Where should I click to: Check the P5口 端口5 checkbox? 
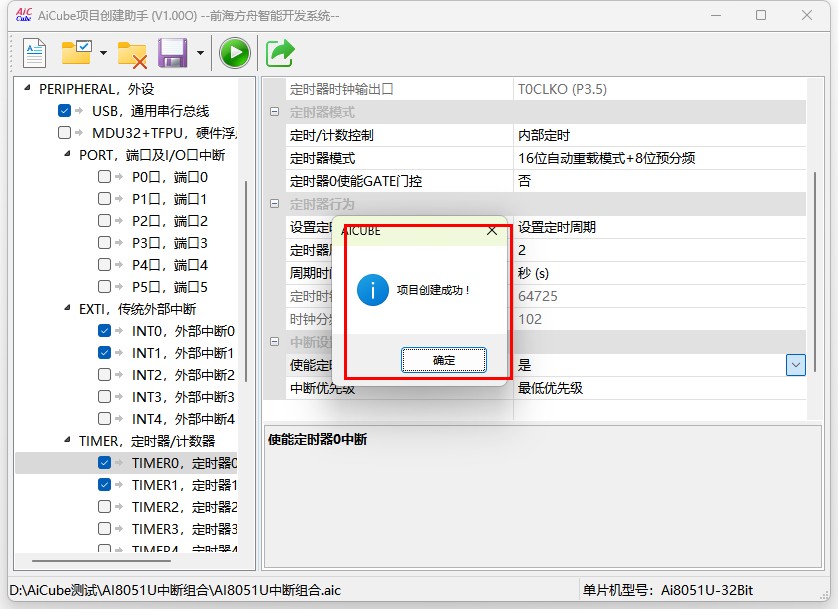click(x=104, y=286)
